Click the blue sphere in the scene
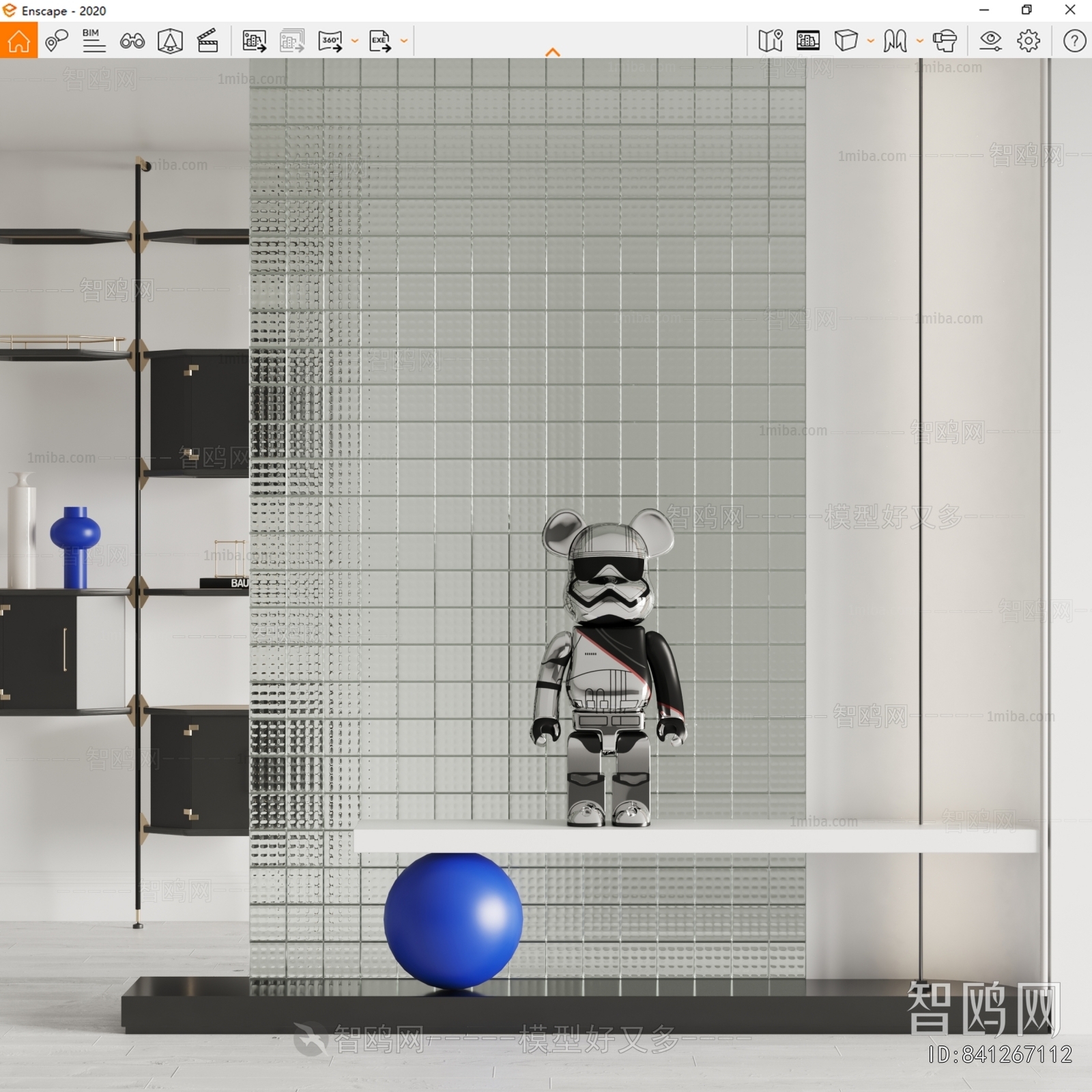The height and width of the screenshot is (1092, 1092). [x=453, y=921]
